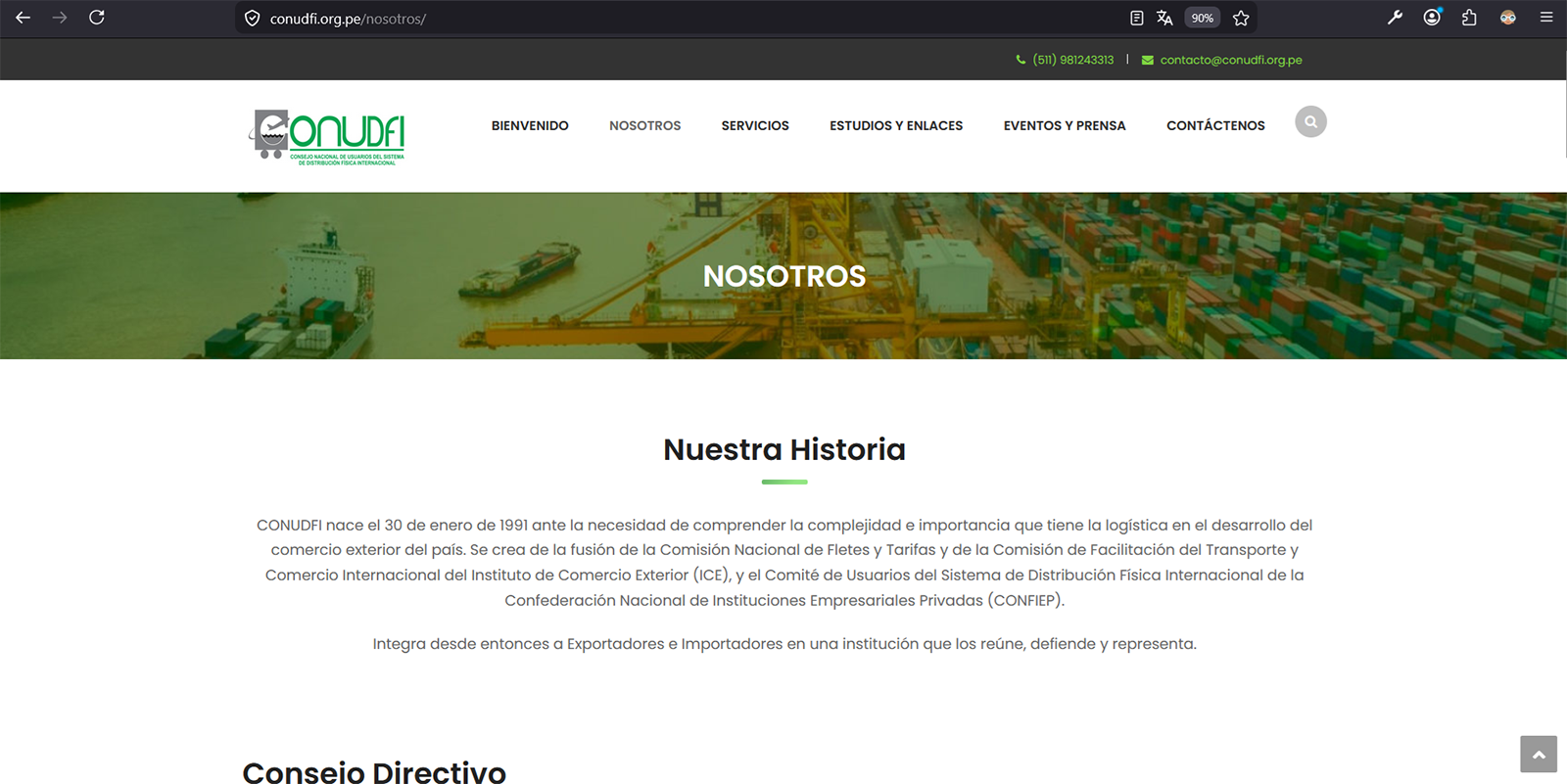Click the Nuestra Historia heading

[x=784, y=449]
